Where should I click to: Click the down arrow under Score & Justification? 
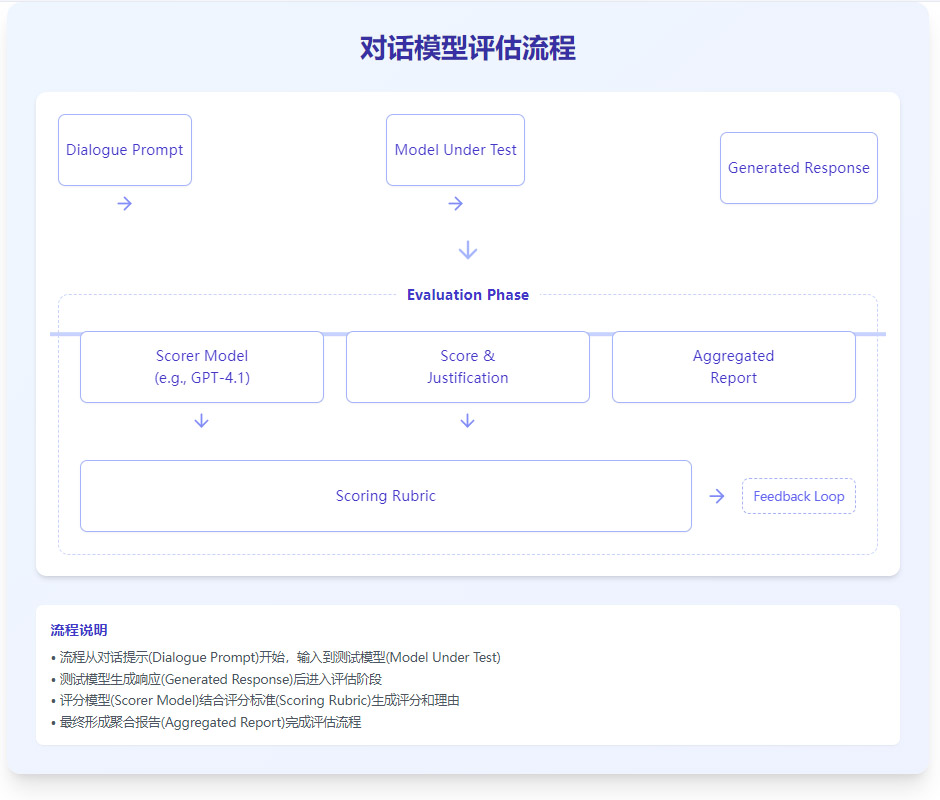tap(467, 421)
